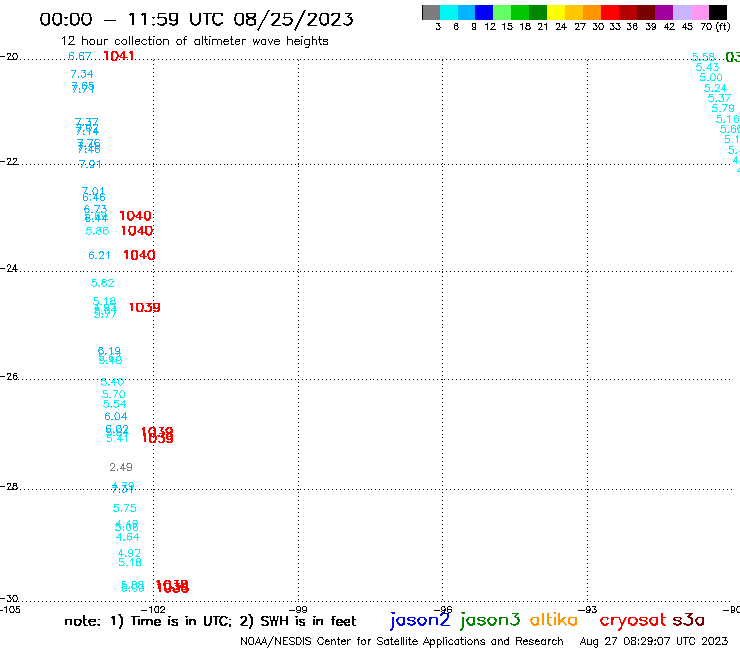Select the wave height value '7.34'
The image size is (740, 650).
click(82, 74)
